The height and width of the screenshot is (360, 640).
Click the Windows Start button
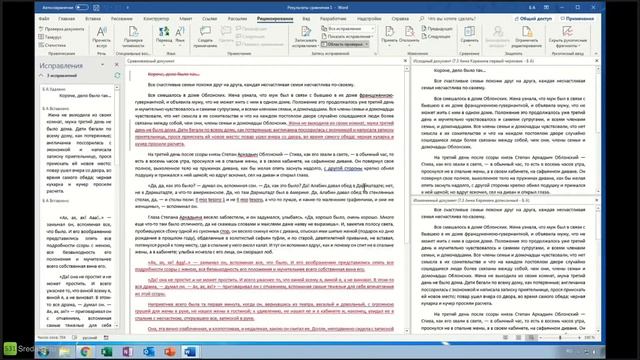click(44, 351)
